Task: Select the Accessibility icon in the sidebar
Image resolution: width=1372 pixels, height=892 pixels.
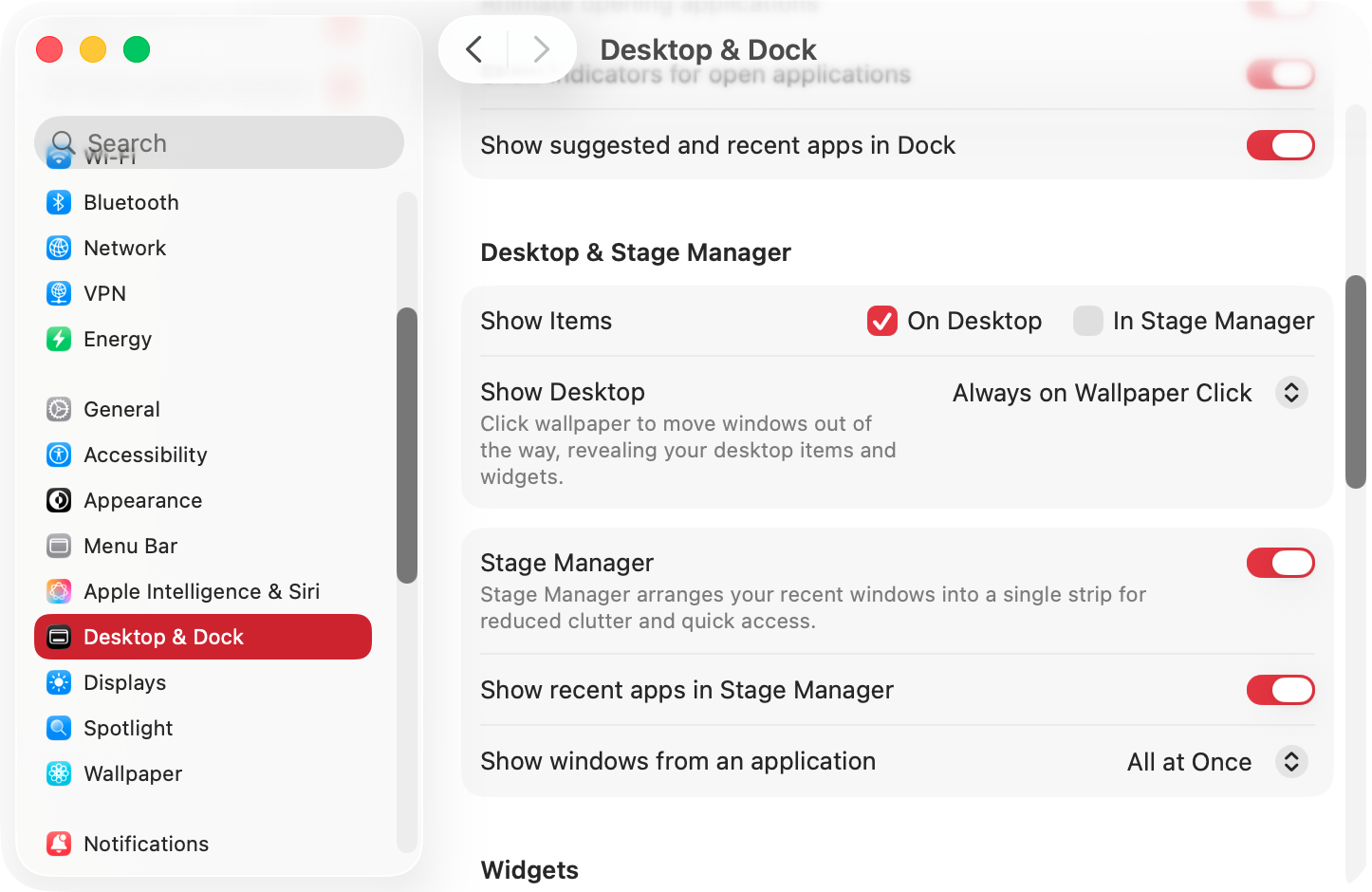Action: click(x=59, y=455)
